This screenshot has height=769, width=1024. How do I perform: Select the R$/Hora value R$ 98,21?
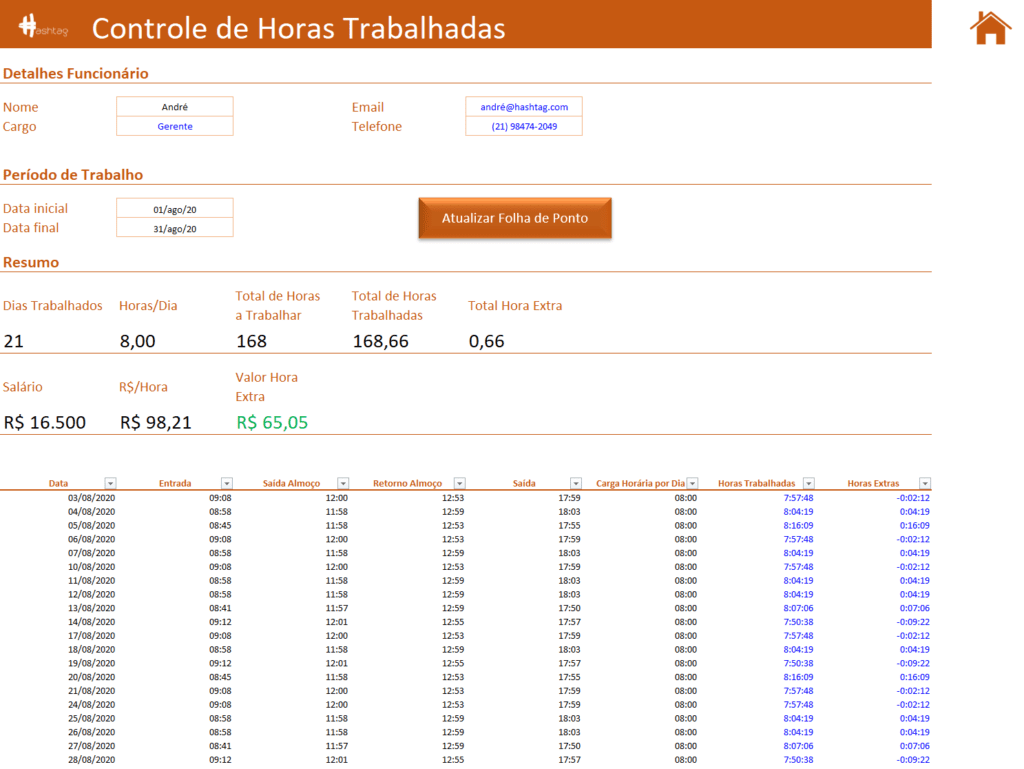click(x=155, y=422)
